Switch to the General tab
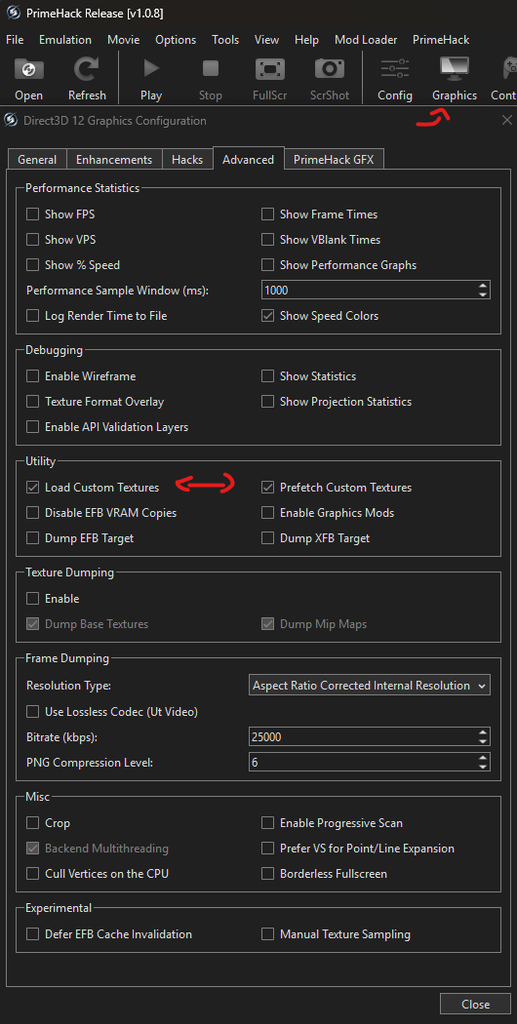 coord(37,159)
